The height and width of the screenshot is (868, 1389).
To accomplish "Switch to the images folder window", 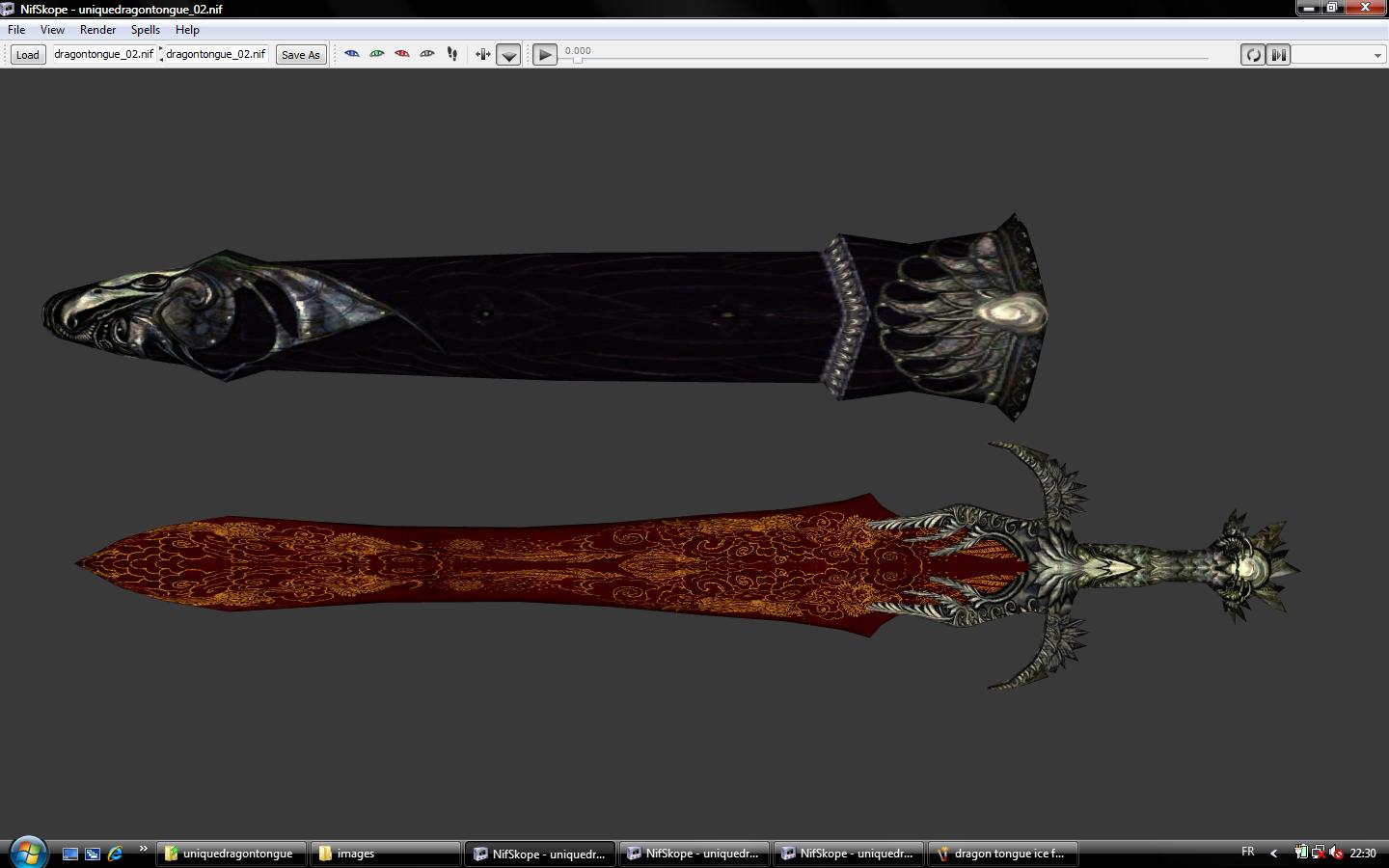I will tap(386, 854).
